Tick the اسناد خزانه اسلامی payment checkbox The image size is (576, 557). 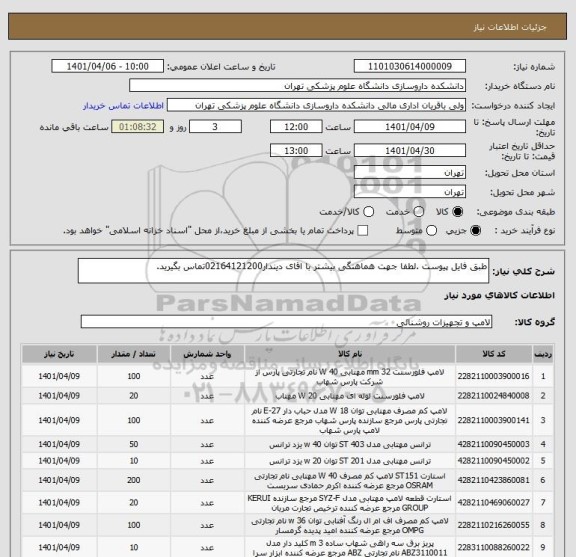(x=362, y=231)
